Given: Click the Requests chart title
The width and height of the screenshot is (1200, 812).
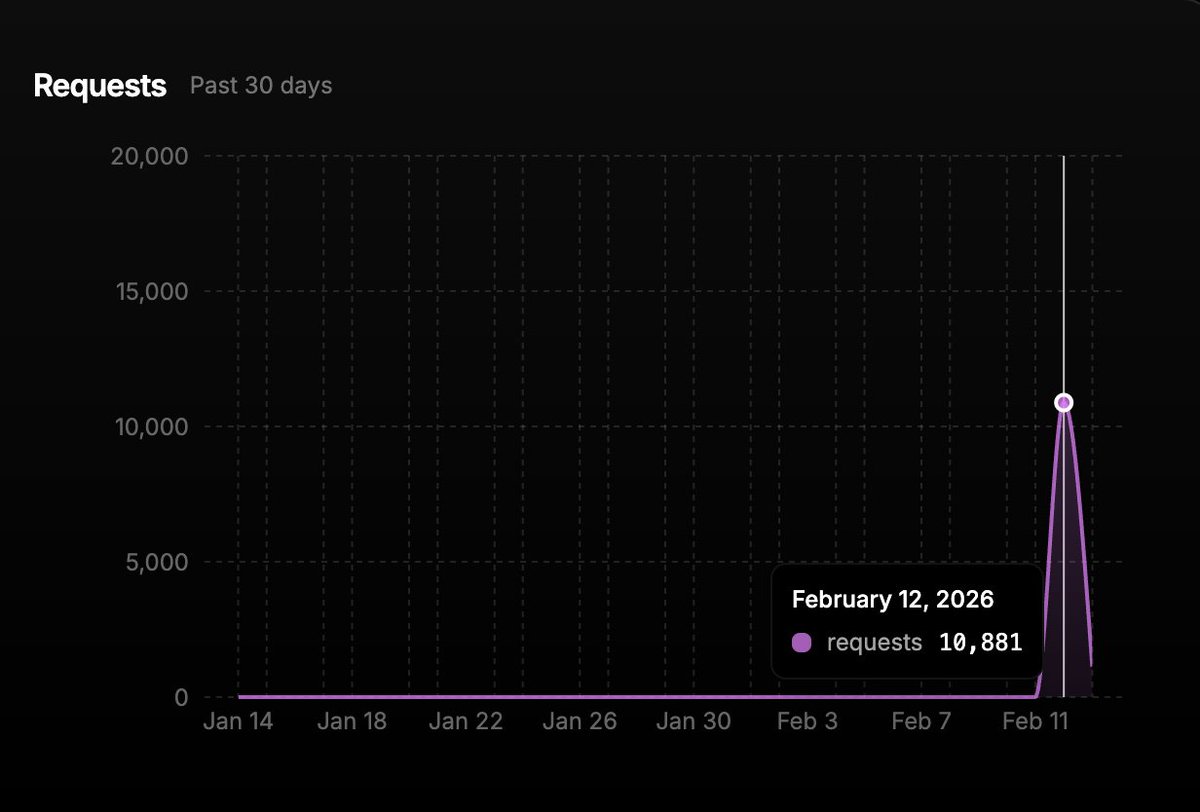Looking at the screenshot, I should coord(100,86).
